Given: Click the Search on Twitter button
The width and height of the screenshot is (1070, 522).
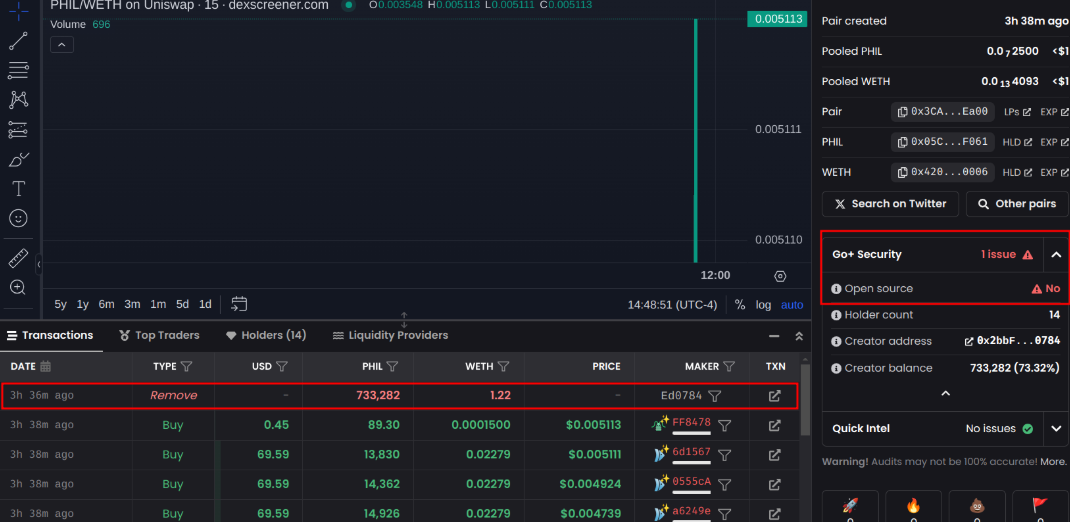Looking at the screenshot, I should coord(890,204).
